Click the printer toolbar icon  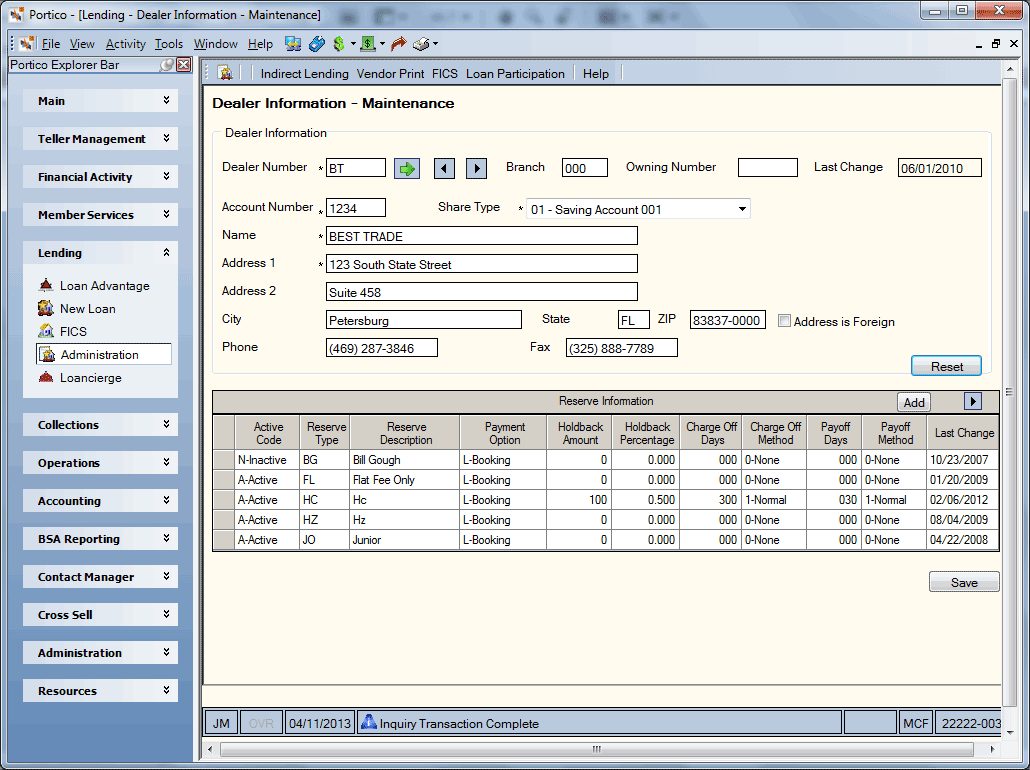tap(421, 44)
